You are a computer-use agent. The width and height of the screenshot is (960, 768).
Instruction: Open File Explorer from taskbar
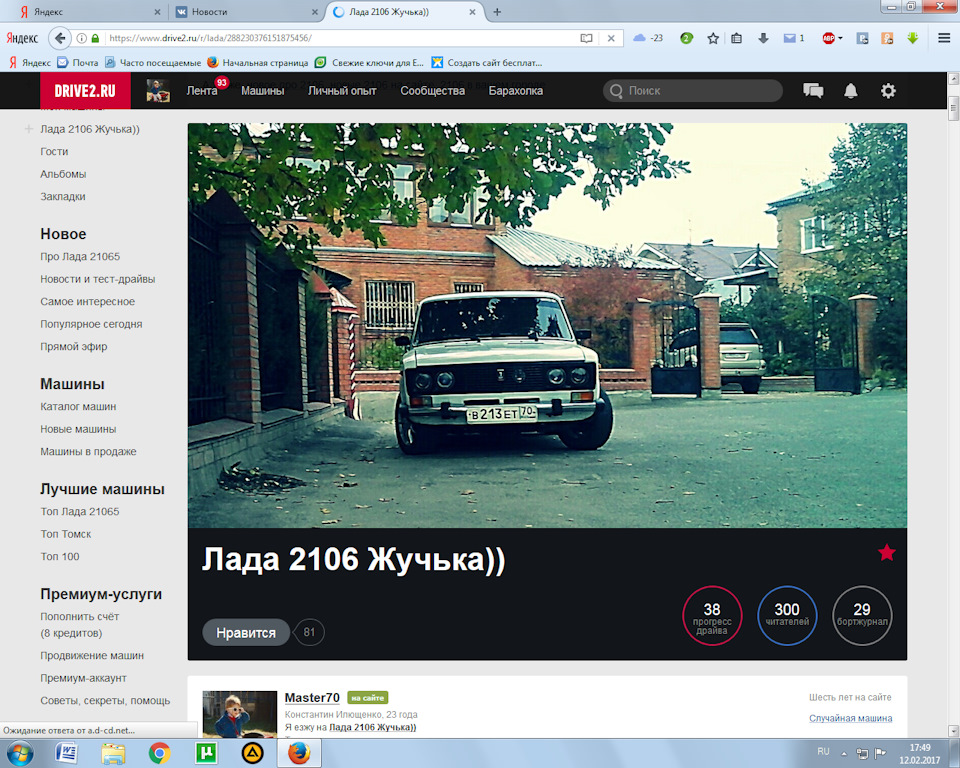[113, 753]
